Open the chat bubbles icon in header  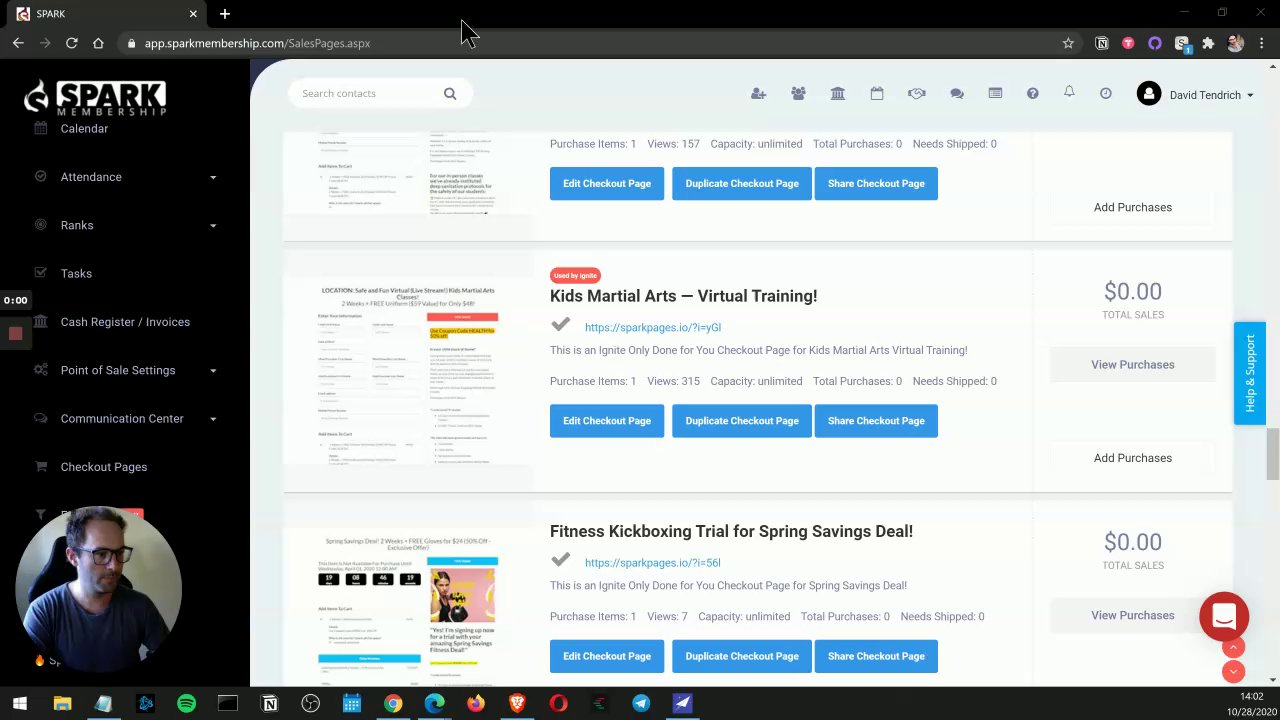tap(957, 94)
